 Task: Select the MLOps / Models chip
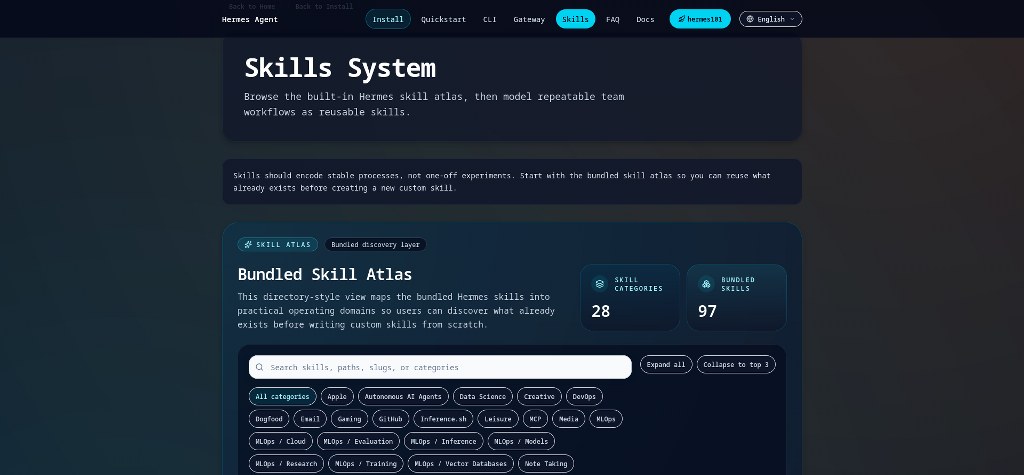coord(521,441)
